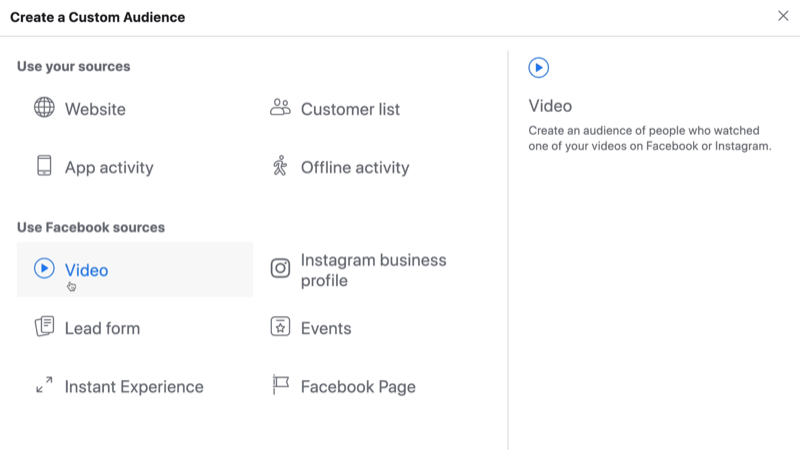
Task: Click the Lead form document icon
Action: tap(44, 327)
